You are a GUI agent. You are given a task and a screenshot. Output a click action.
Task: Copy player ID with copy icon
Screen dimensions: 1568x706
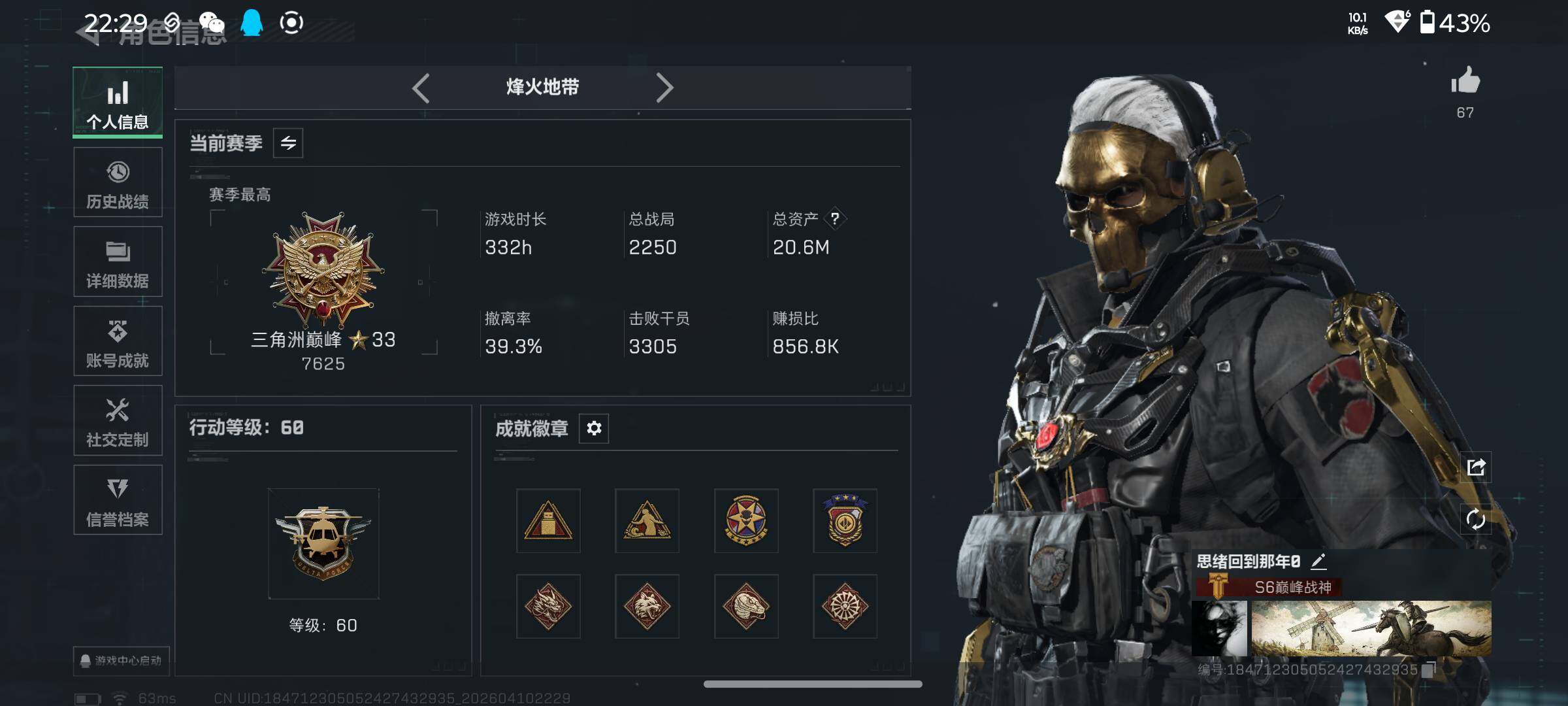click(x=1428, y=669)
